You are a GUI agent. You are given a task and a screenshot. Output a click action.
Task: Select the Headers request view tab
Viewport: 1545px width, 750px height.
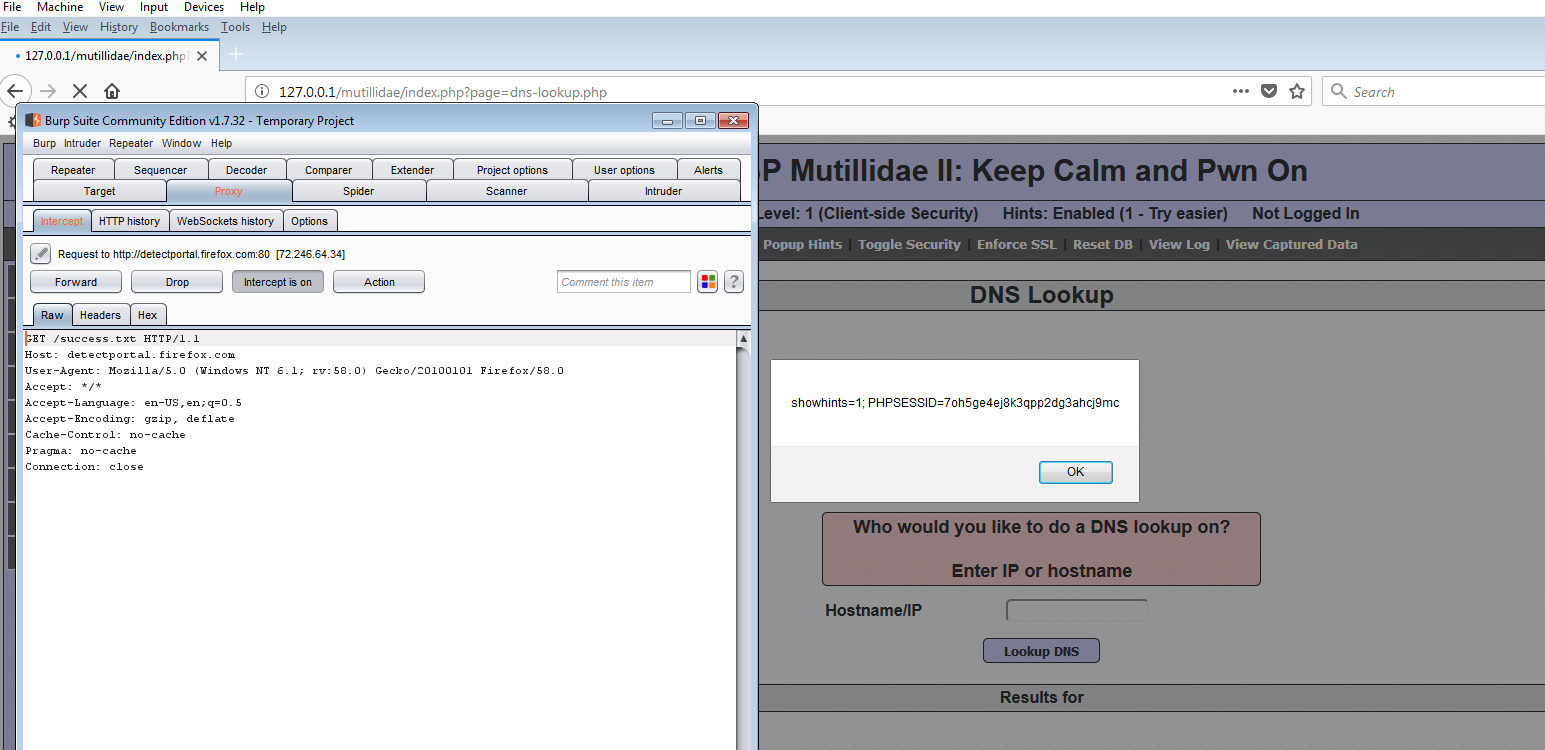[100, 315]
